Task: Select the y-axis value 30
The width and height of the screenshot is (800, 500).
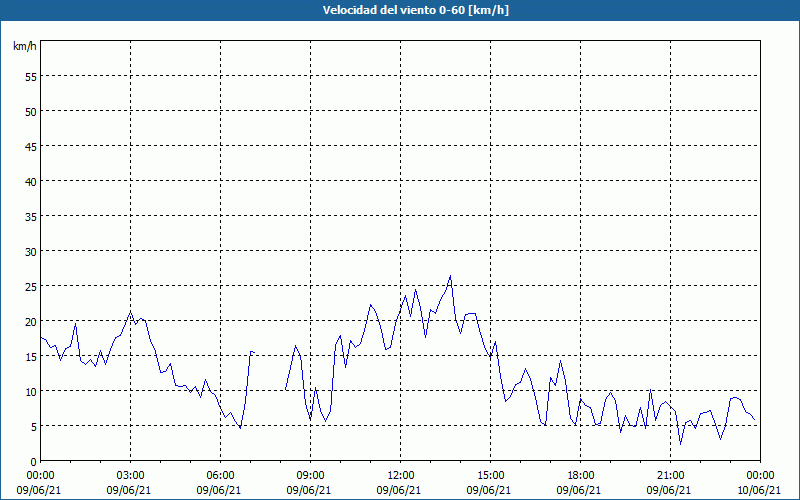Action: tap(31, 252)
